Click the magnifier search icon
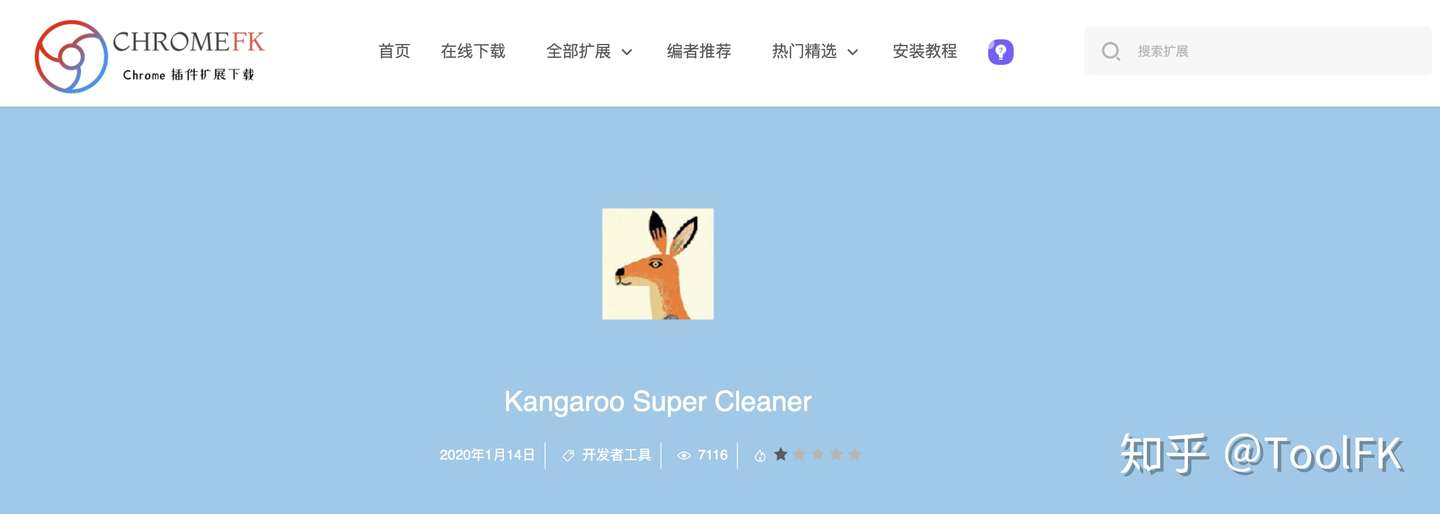The height and width of the screenshot is (514, 1440). coord(1110,51)
